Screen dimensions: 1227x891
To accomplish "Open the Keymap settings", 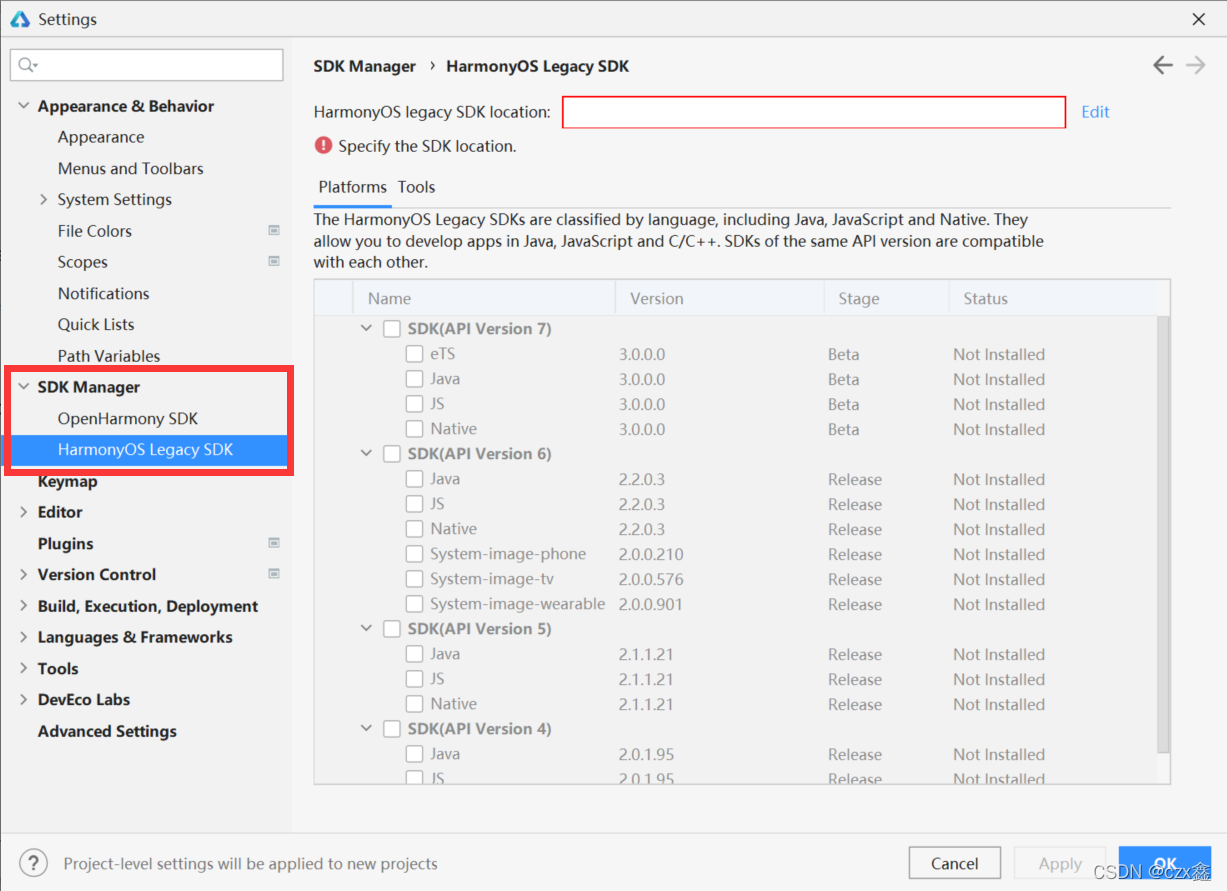I will (x=68, y=481).
